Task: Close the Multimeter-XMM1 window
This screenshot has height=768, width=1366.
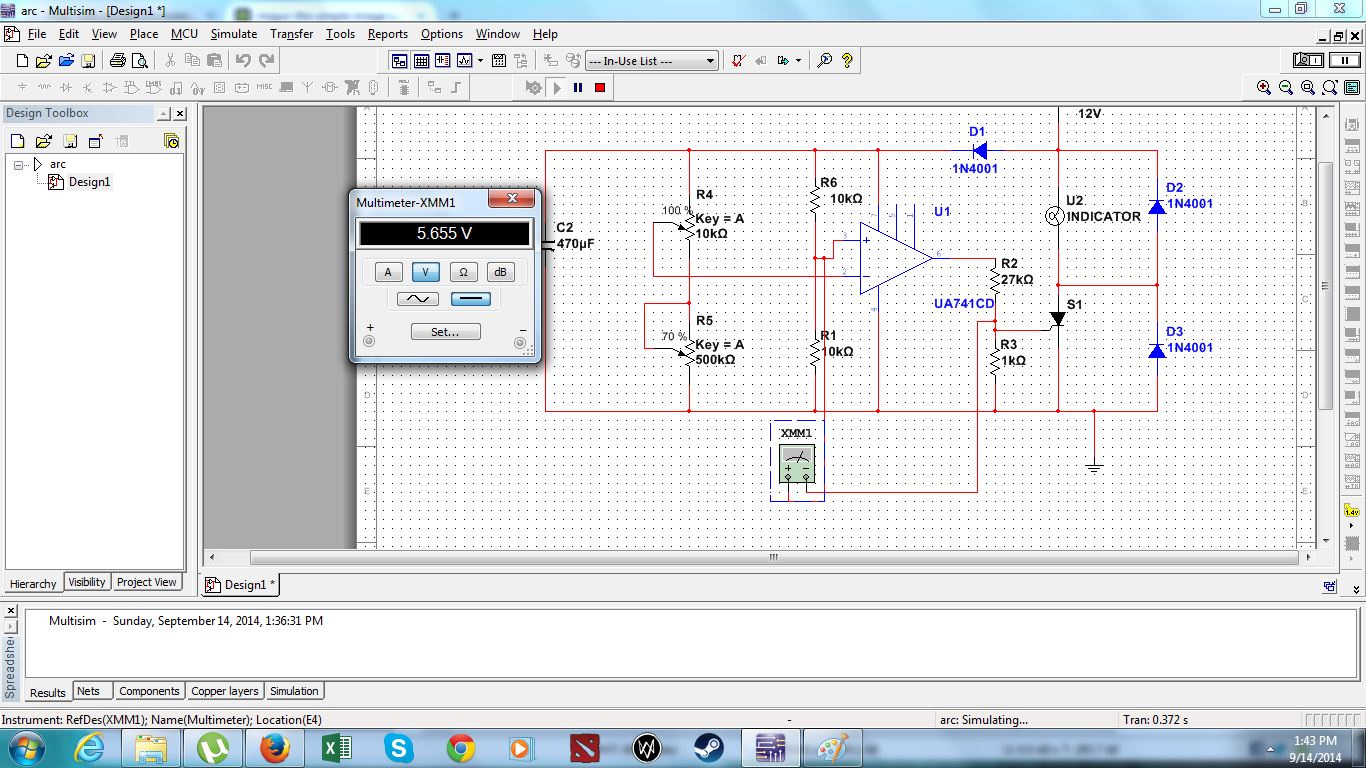Action: [x=513, y=199]
